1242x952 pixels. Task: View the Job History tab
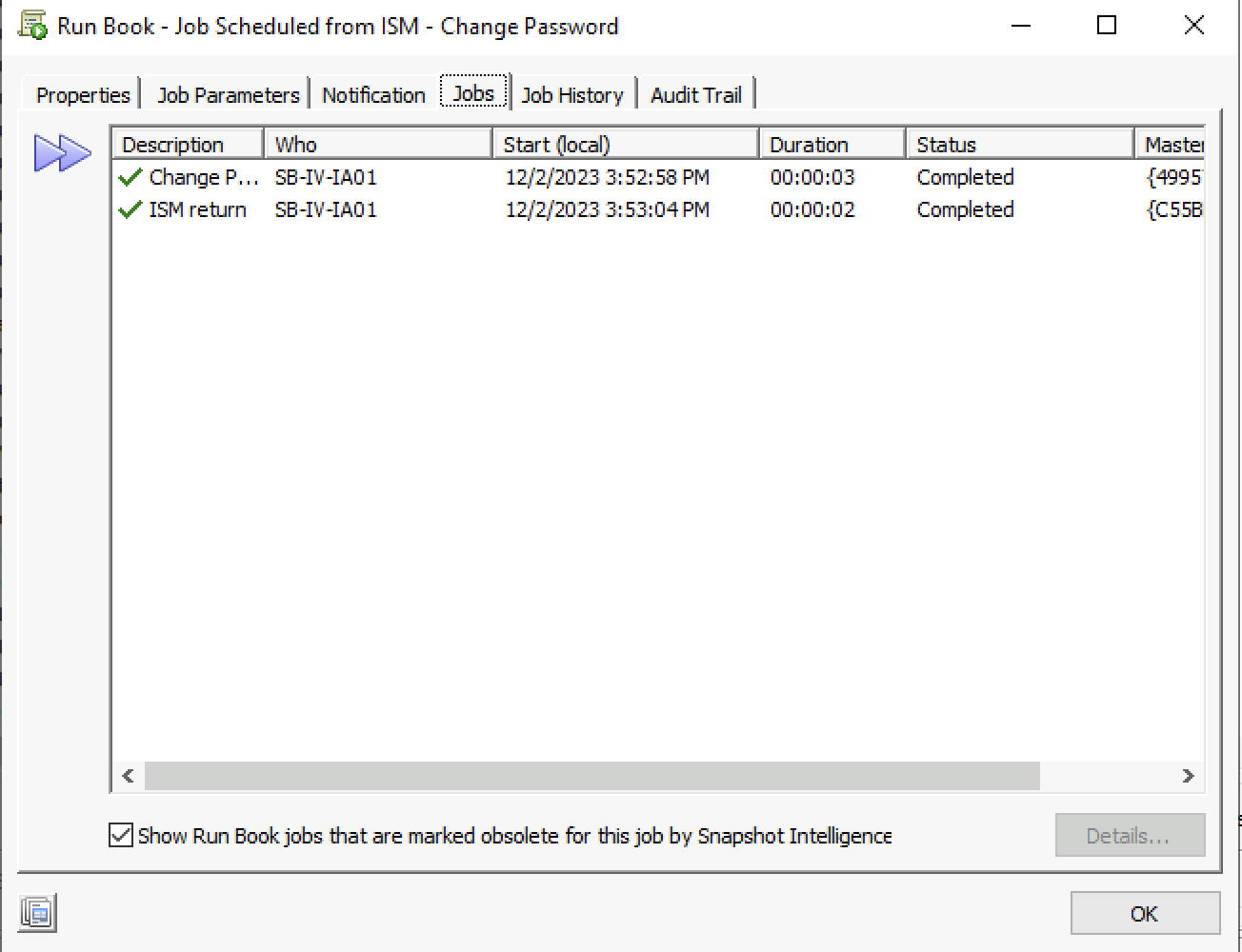(x=572, y=95)
